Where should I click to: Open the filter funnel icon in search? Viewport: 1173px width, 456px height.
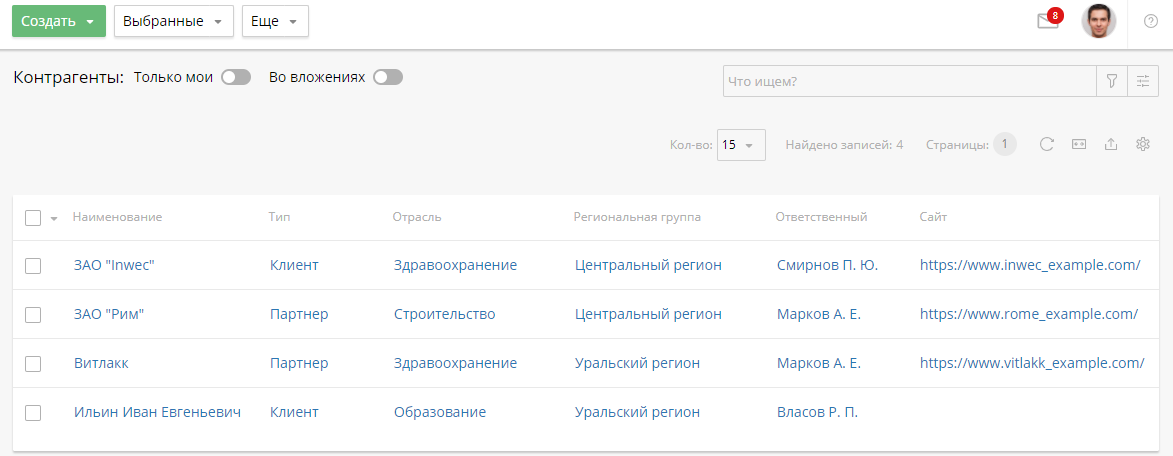[1111, 82]
